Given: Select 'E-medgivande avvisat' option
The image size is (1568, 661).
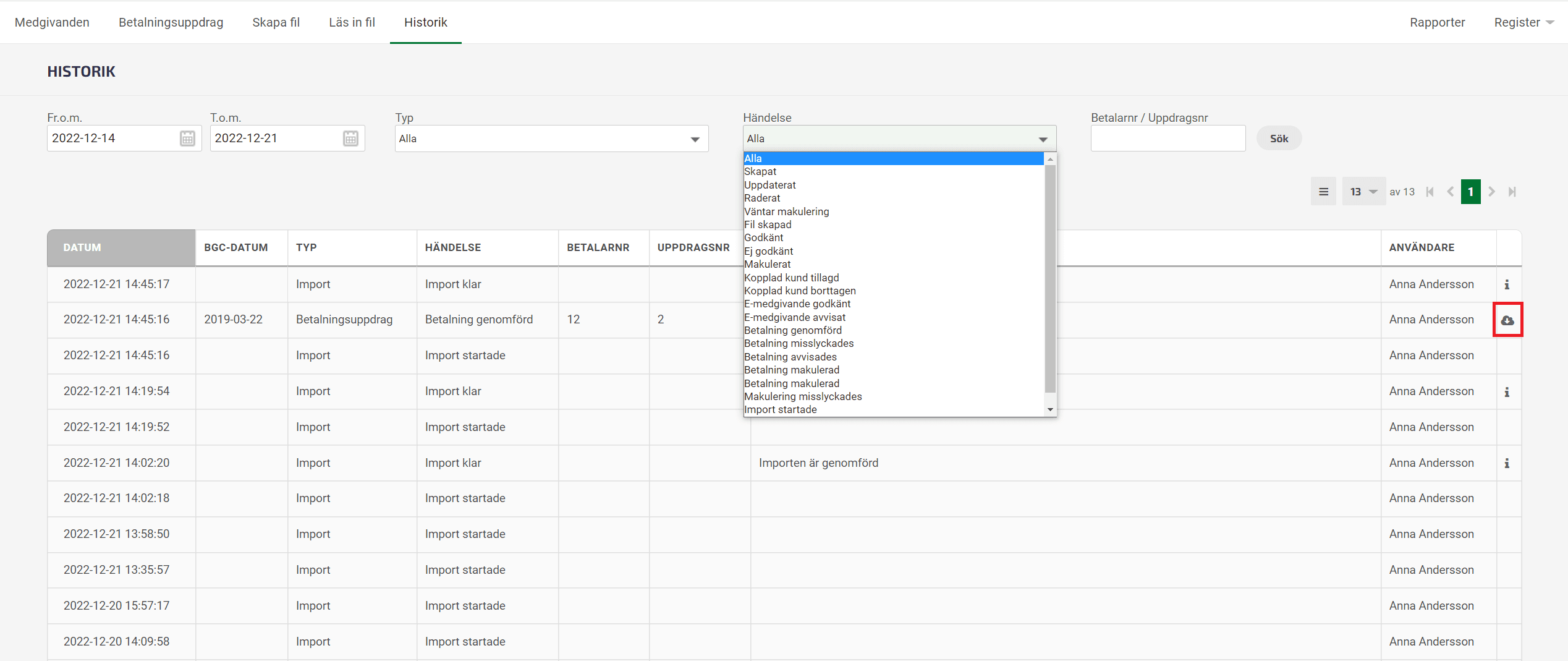Looking at the screenshot, I should coord(893,317).
